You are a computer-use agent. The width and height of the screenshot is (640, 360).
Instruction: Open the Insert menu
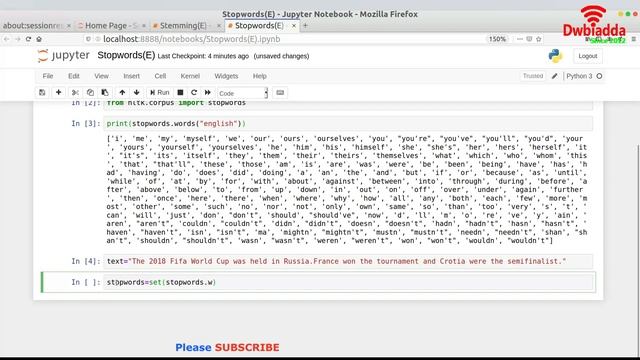pyautogui.click(x=131, y=76)
